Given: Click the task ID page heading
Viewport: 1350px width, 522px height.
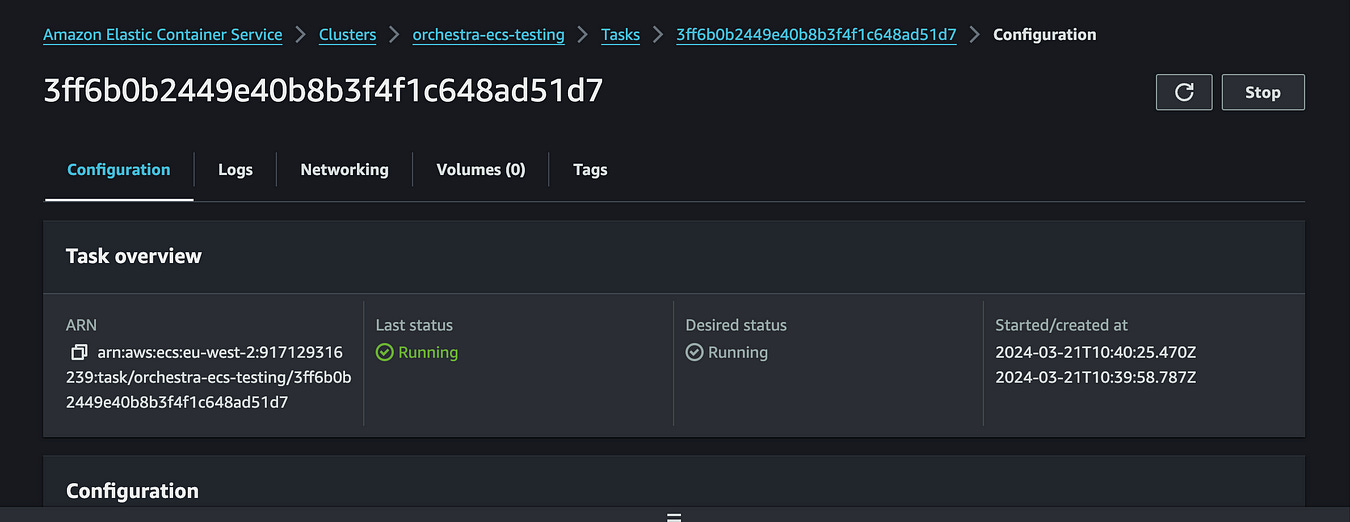Looking at the screenshot, I should (x=323, y=91).
